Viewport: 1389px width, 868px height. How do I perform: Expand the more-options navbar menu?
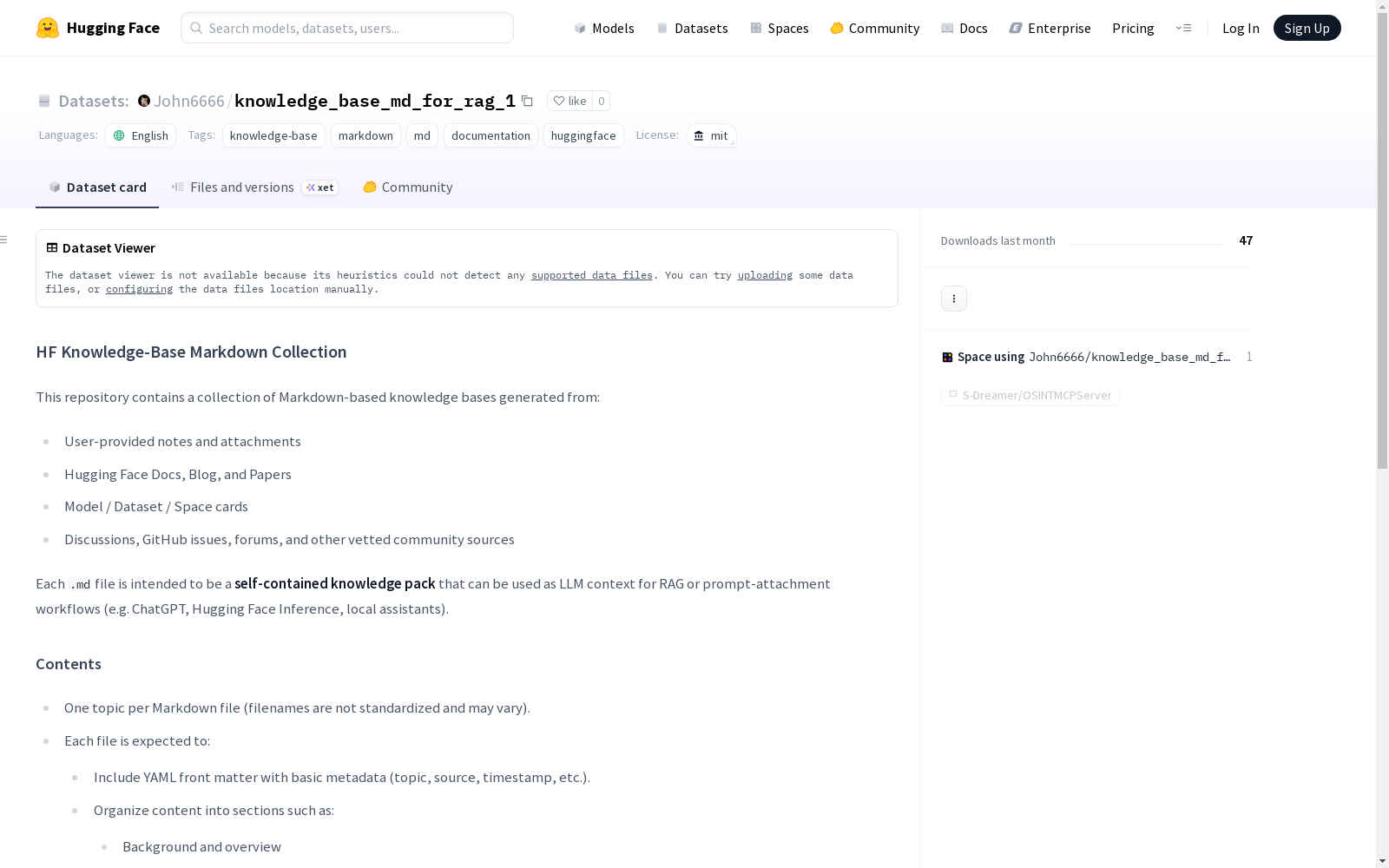coord(1183,28)
